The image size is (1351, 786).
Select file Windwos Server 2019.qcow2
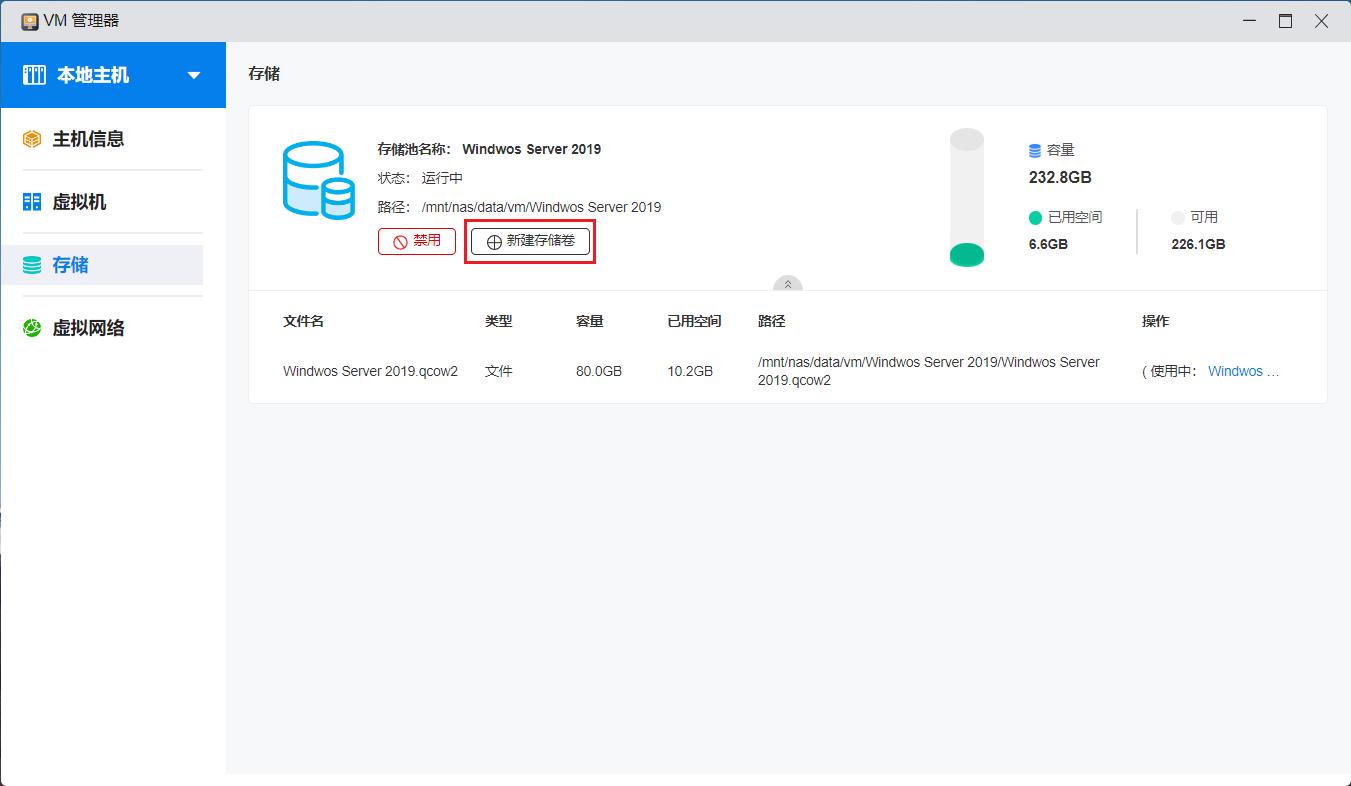click(370, 371)
